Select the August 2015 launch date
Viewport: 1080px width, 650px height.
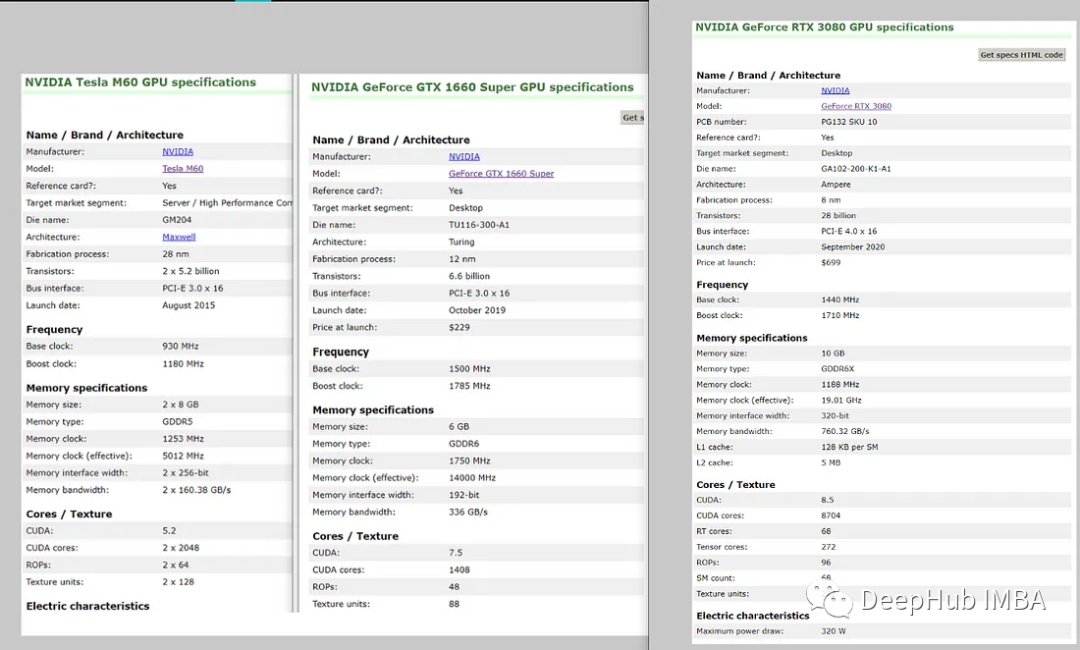point(189,305)
